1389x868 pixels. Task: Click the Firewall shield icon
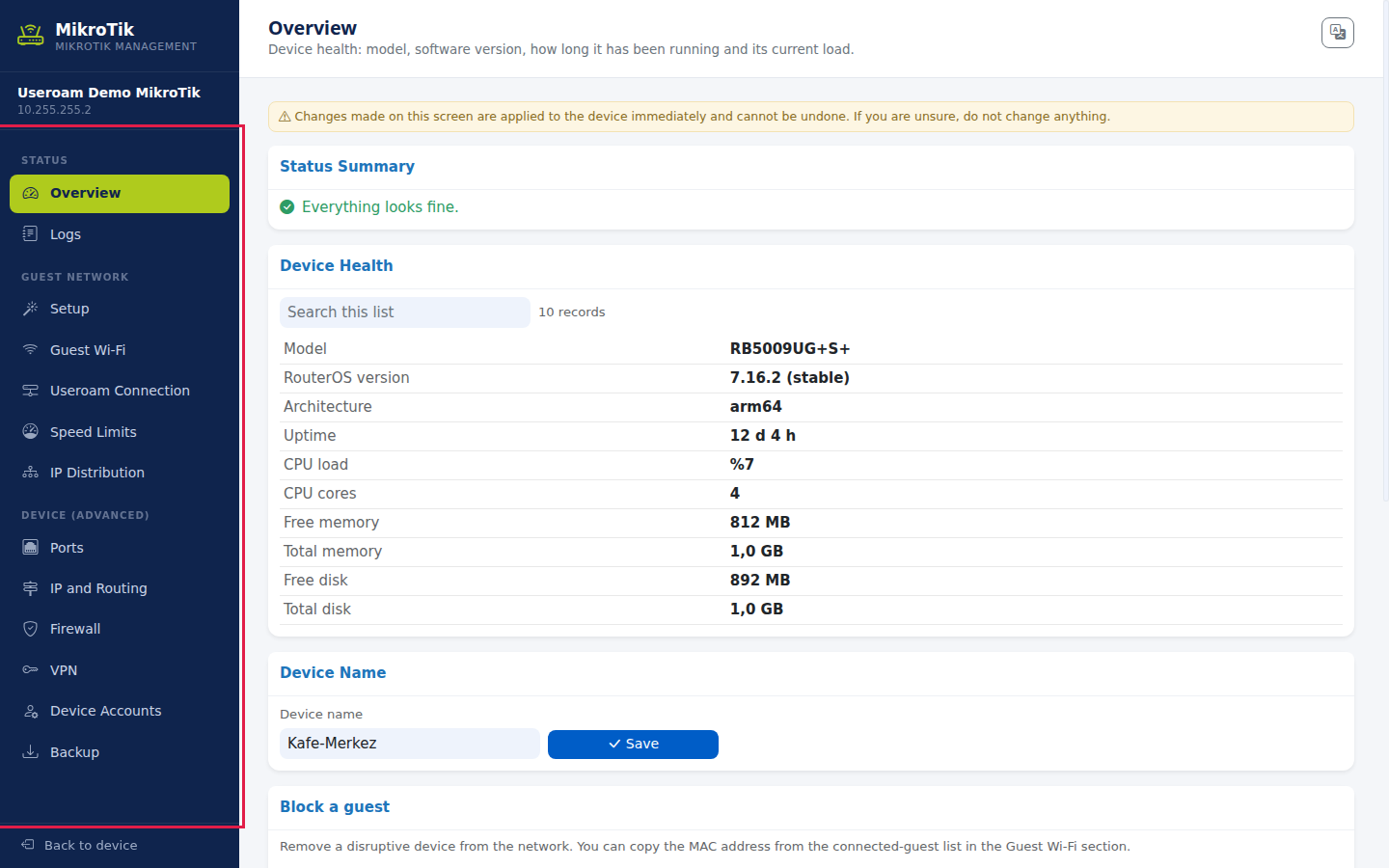point(31,629)
